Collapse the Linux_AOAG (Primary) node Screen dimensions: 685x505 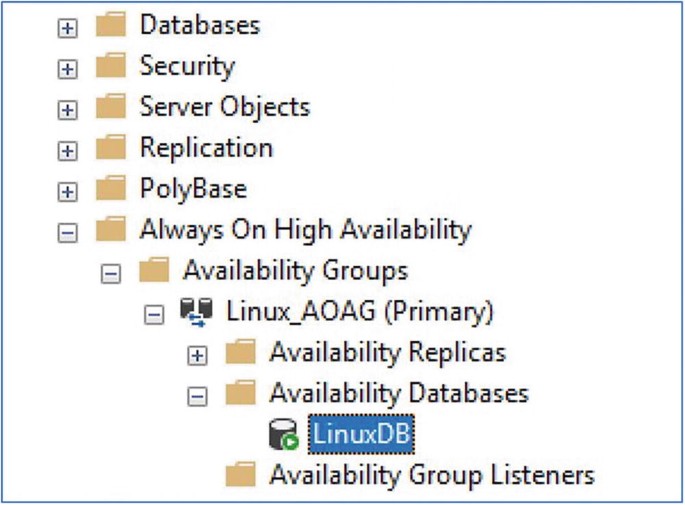[154, 315]
